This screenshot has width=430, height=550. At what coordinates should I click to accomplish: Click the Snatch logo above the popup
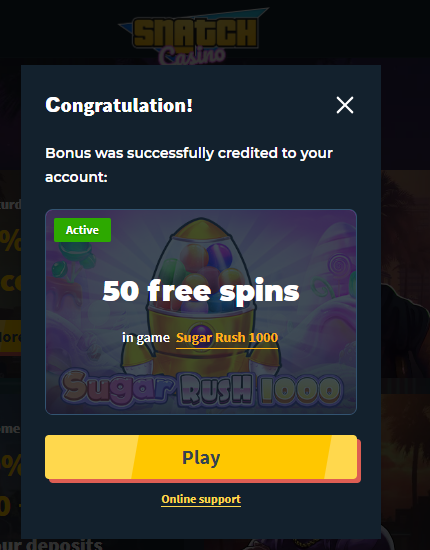coord(195,33)
